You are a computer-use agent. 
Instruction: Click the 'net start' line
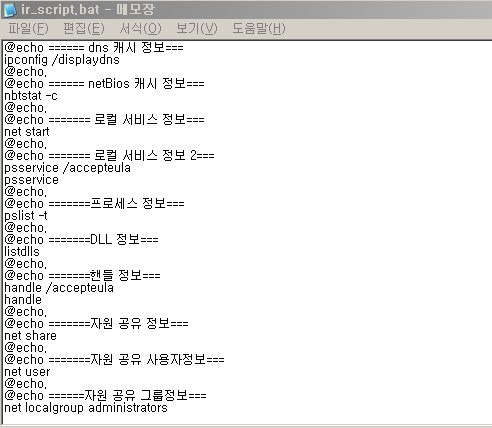pyautogui.click(x=27, y=132)
